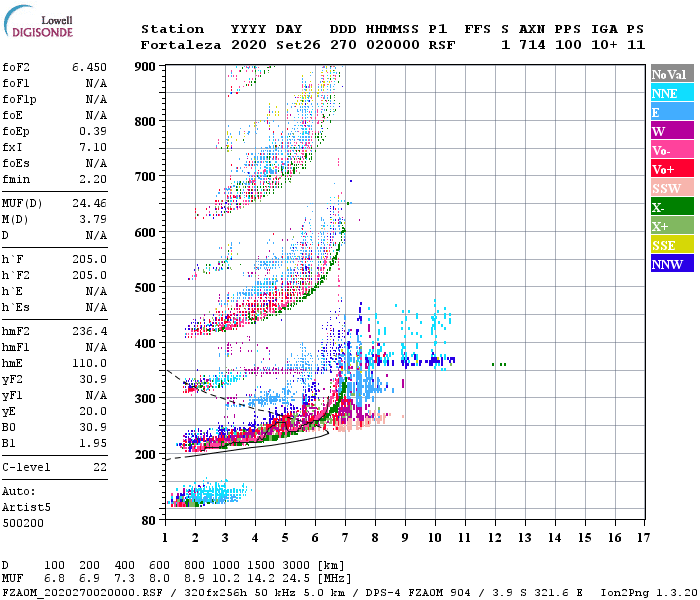The height and width of the screenshot is (600, 700).
Task: Click the Artist5 auto-scaling label
Action: click(26, 508)
